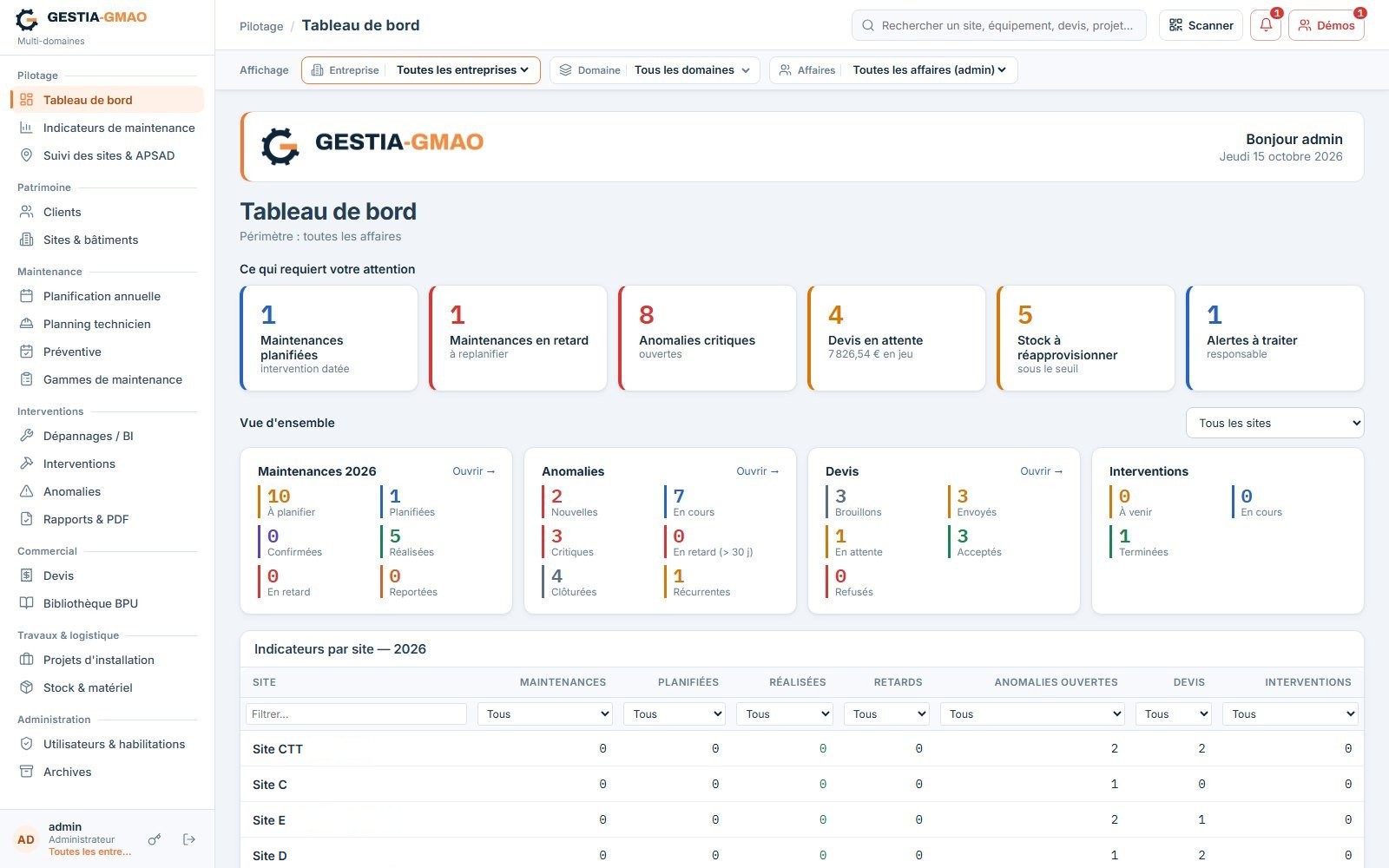The image size is (1389, 868).
Task: Click the Archives box icon
Action: [27, 772]
